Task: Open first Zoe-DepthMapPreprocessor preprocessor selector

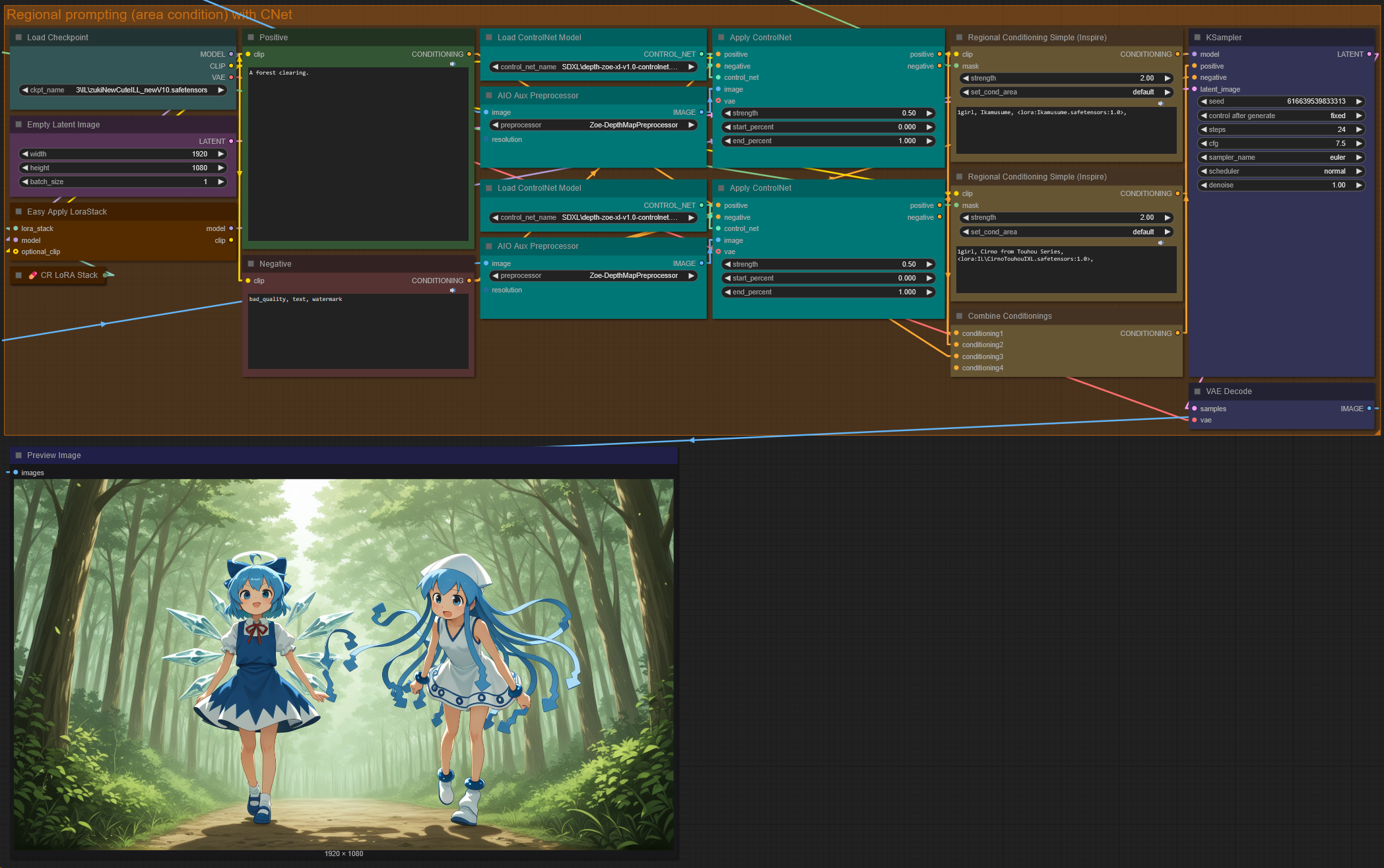Action: [x=593, y=125]
